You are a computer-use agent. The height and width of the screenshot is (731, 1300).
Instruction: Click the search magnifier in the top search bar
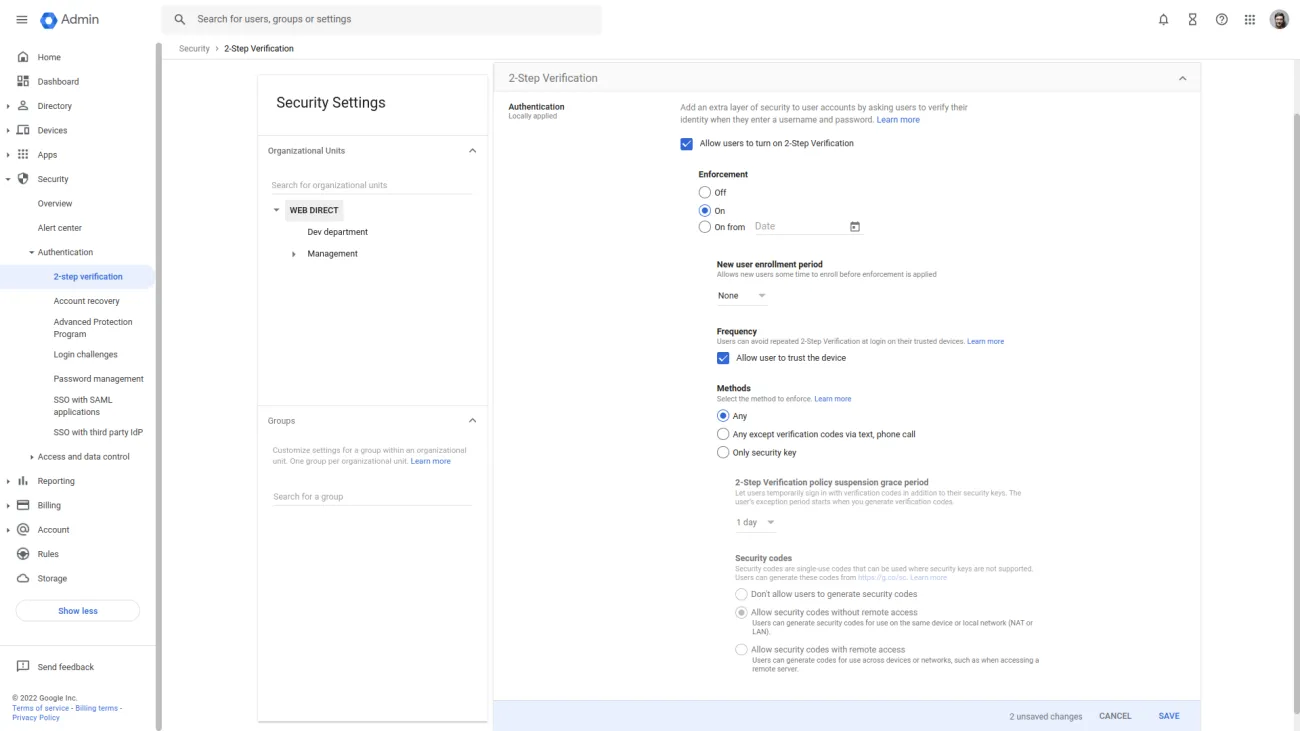pos(179,18)
